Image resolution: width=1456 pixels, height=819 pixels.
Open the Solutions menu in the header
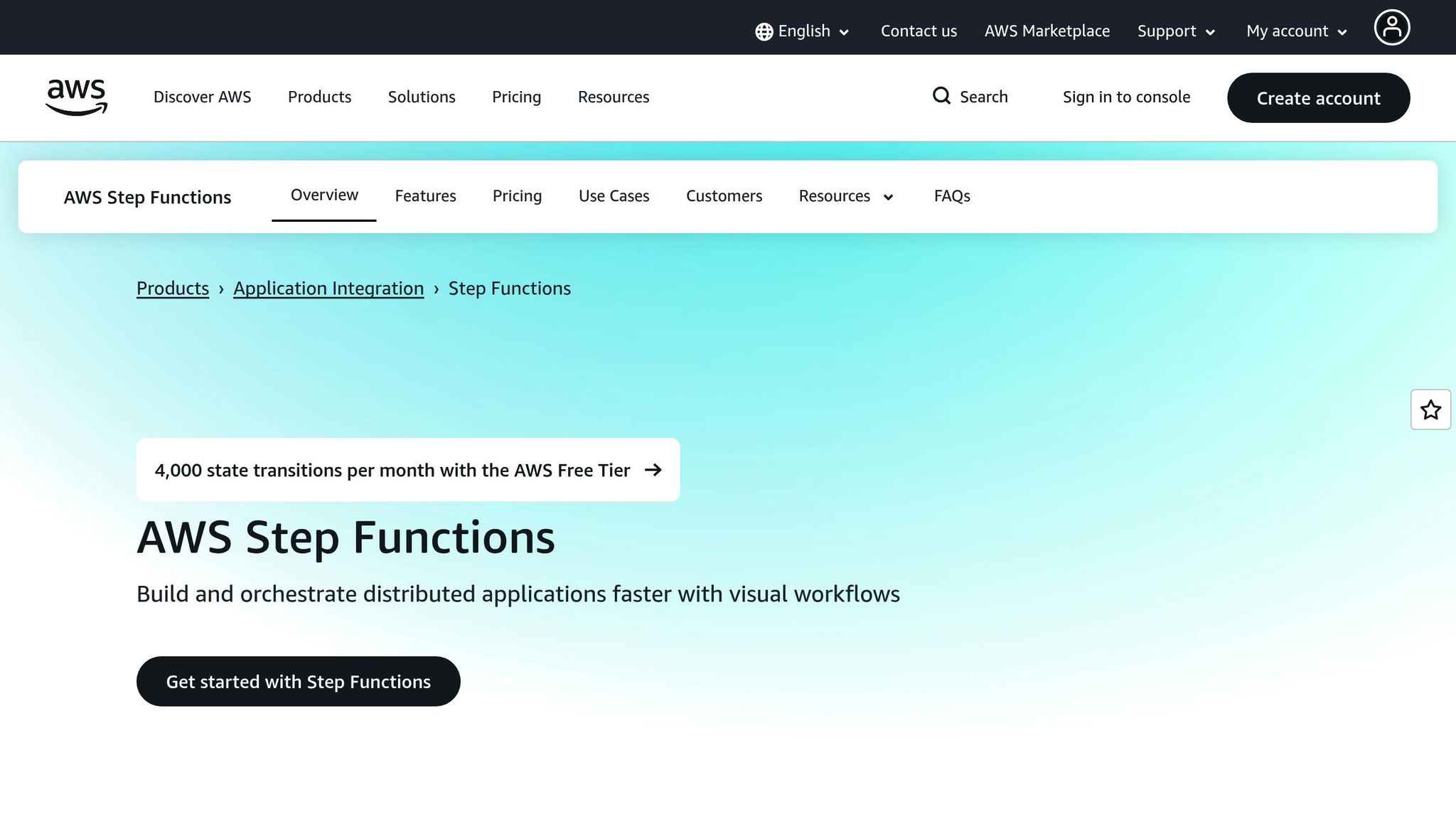click(422, 97)
